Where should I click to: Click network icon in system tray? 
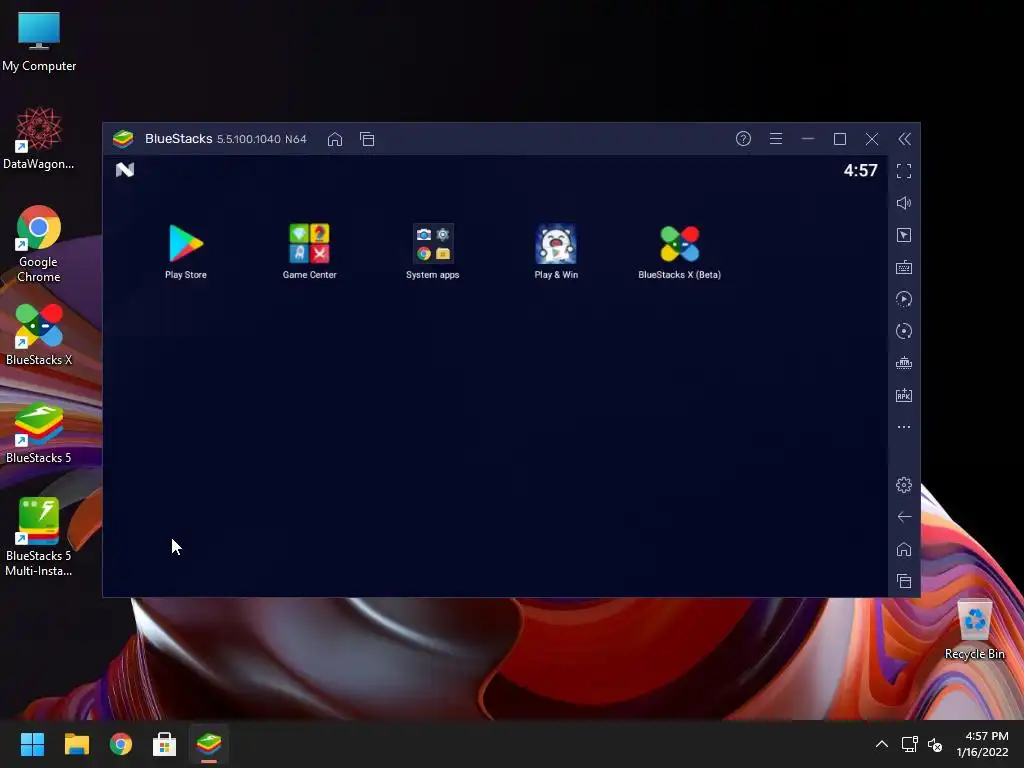909,744
